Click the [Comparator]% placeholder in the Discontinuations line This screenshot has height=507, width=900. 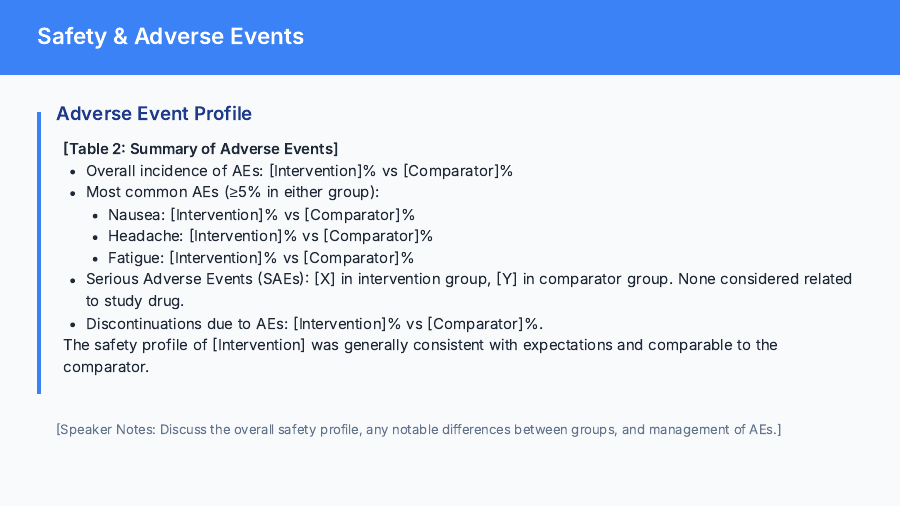485,323
